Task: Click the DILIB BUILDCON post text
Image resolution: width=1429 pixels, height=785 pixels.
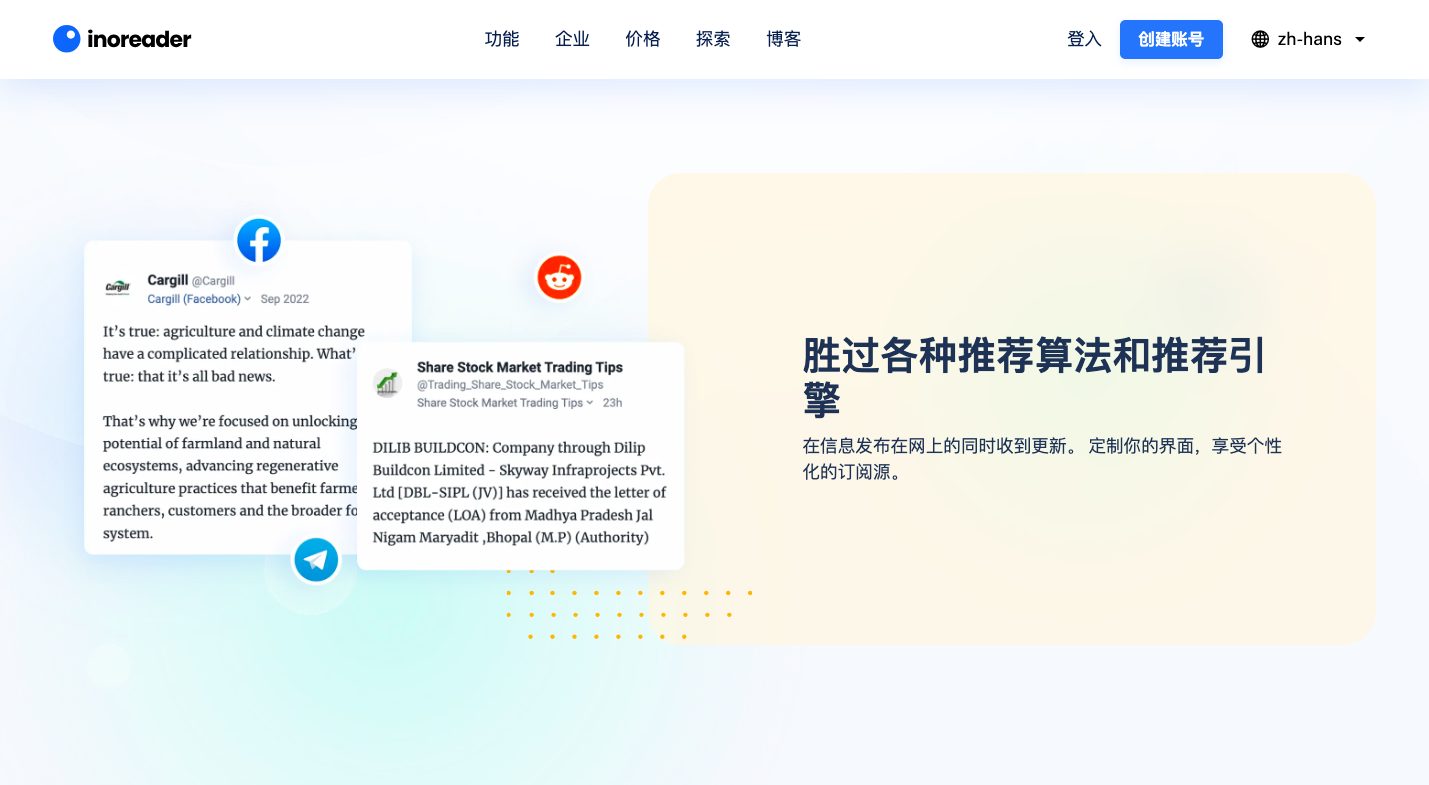Action: (x=520, y=492)
